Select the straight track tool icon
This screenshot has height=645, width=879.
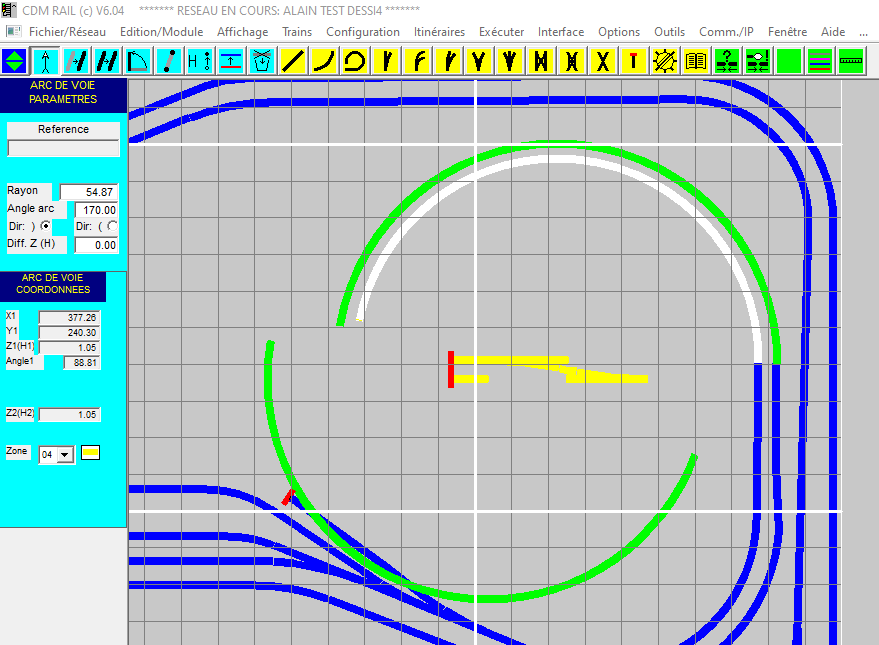pyautogui.click(x=293, y=61)
